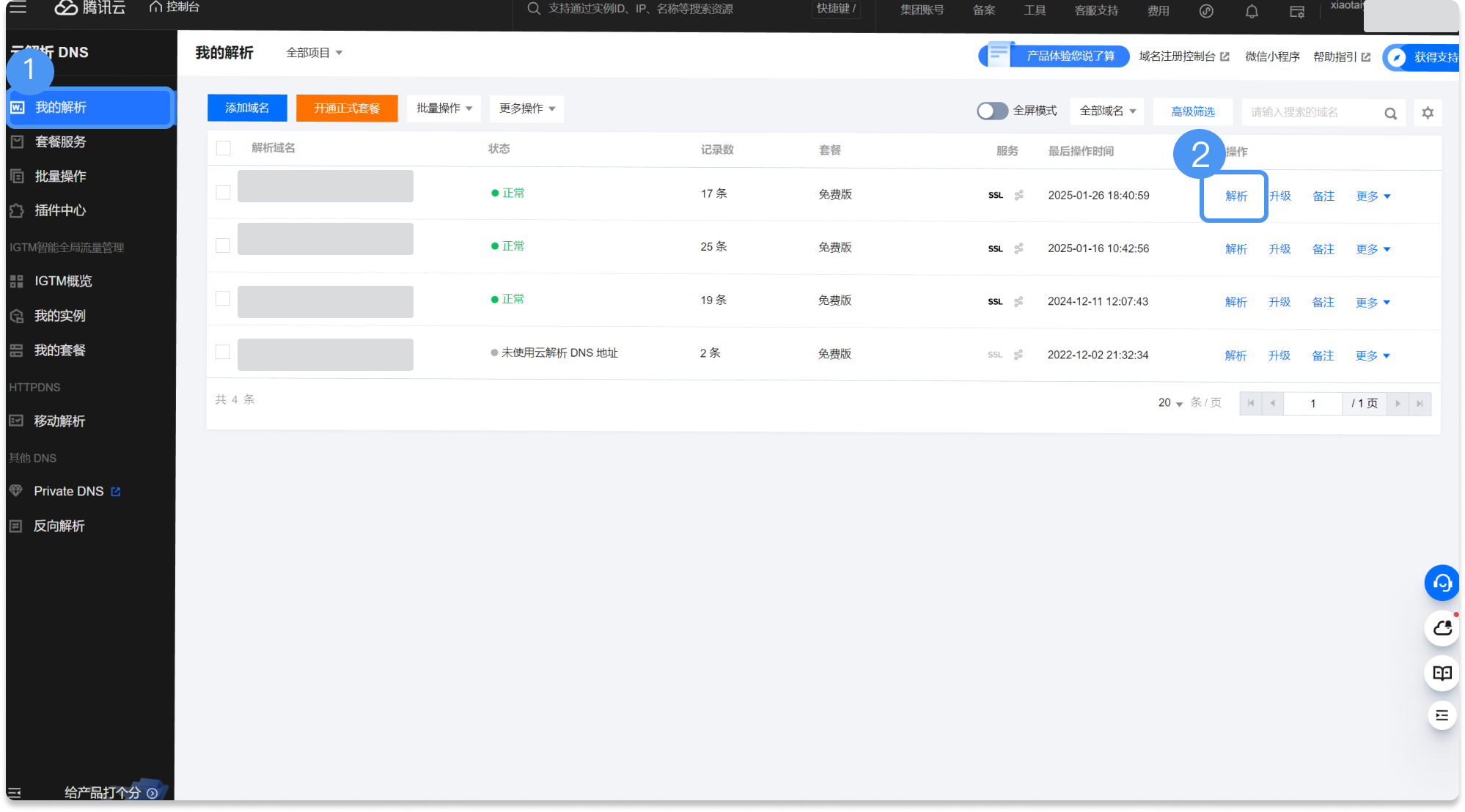
Task: Open the customer service headset floating icon
Action: coord(1442,583)
